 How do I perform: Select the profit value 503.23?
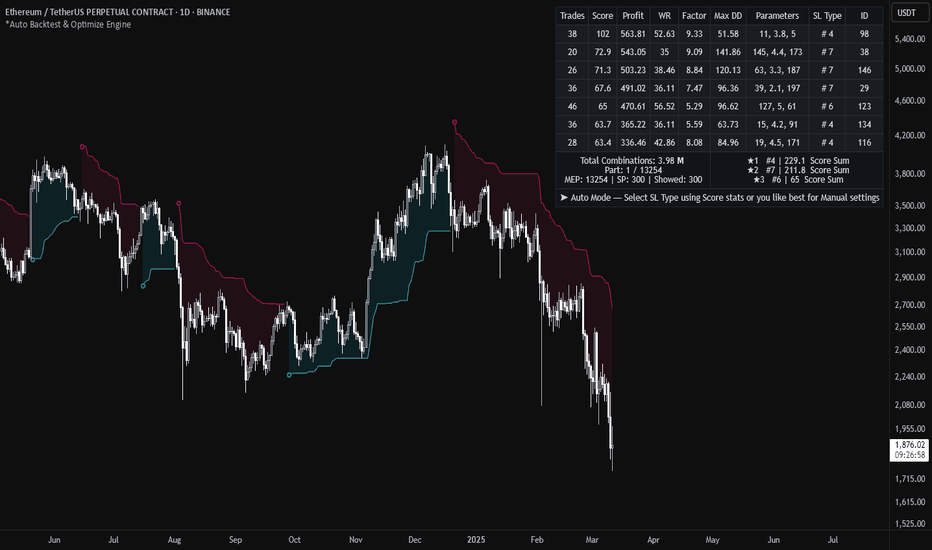(x=633, y=70)
